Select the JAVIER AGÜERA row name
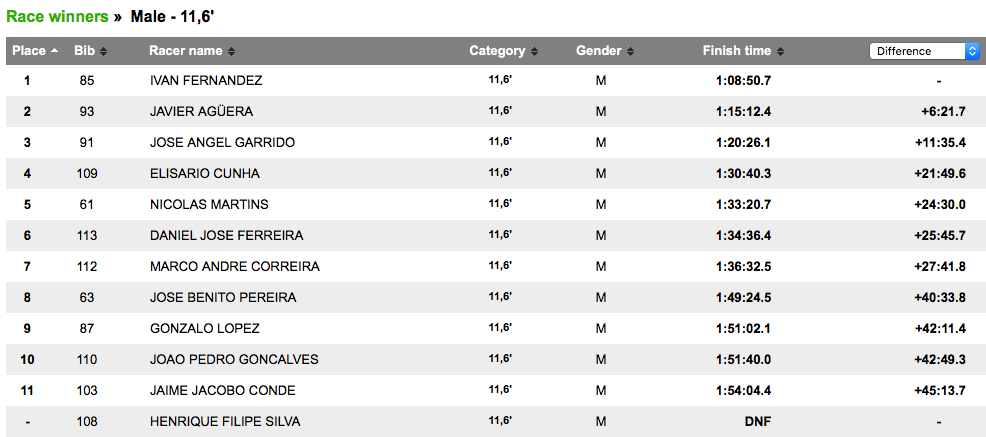 (201, 112)
